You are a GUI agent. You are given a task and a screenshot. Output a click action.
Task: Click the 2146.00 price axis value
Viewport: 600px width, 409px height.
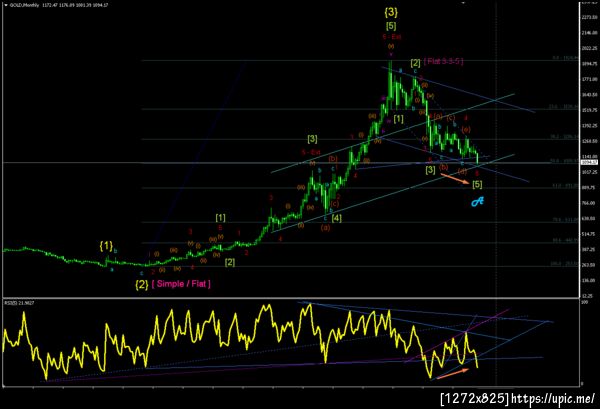point(589,33)
